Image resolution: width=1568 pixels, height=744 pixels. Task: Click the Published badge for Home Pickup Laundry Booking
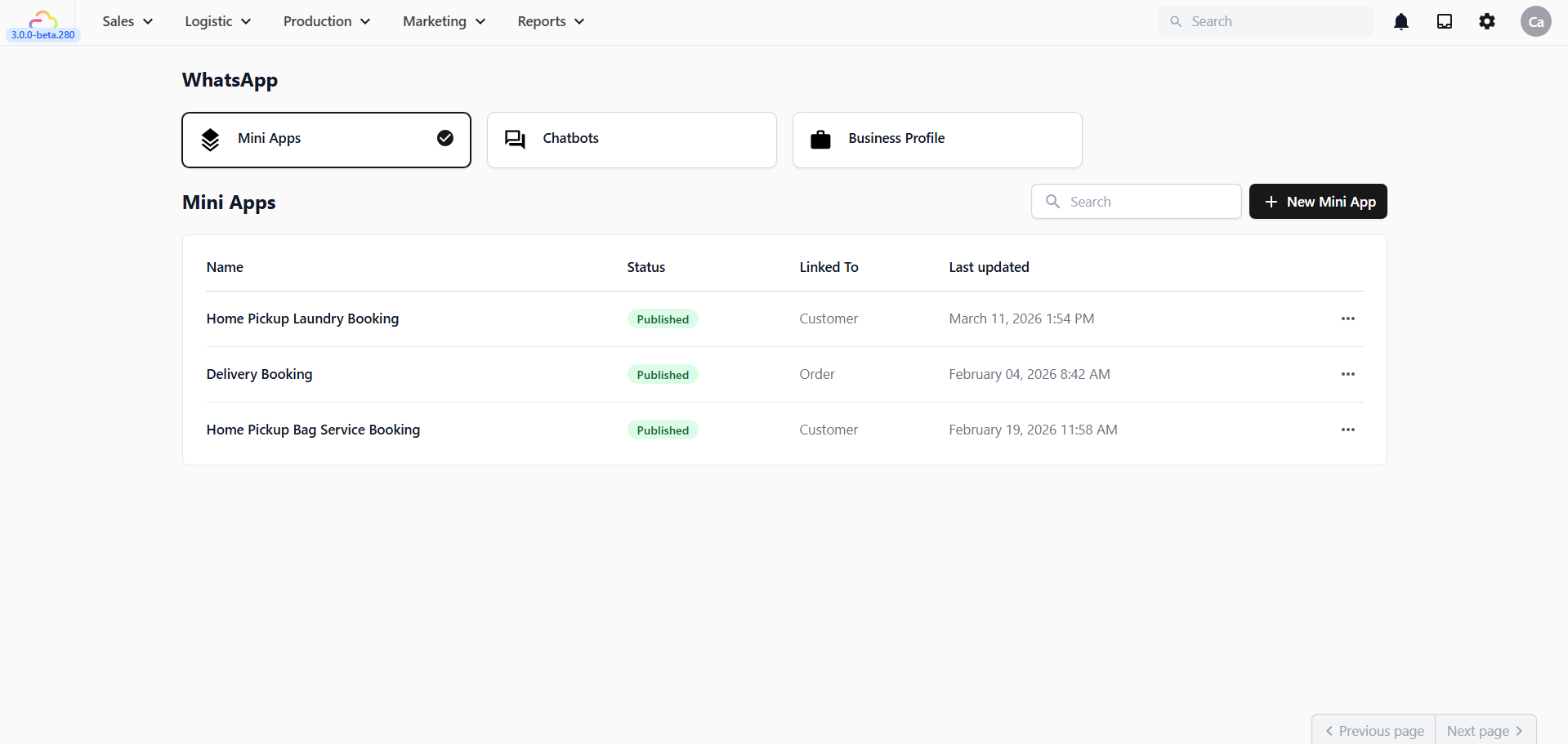tap(663, 319)
